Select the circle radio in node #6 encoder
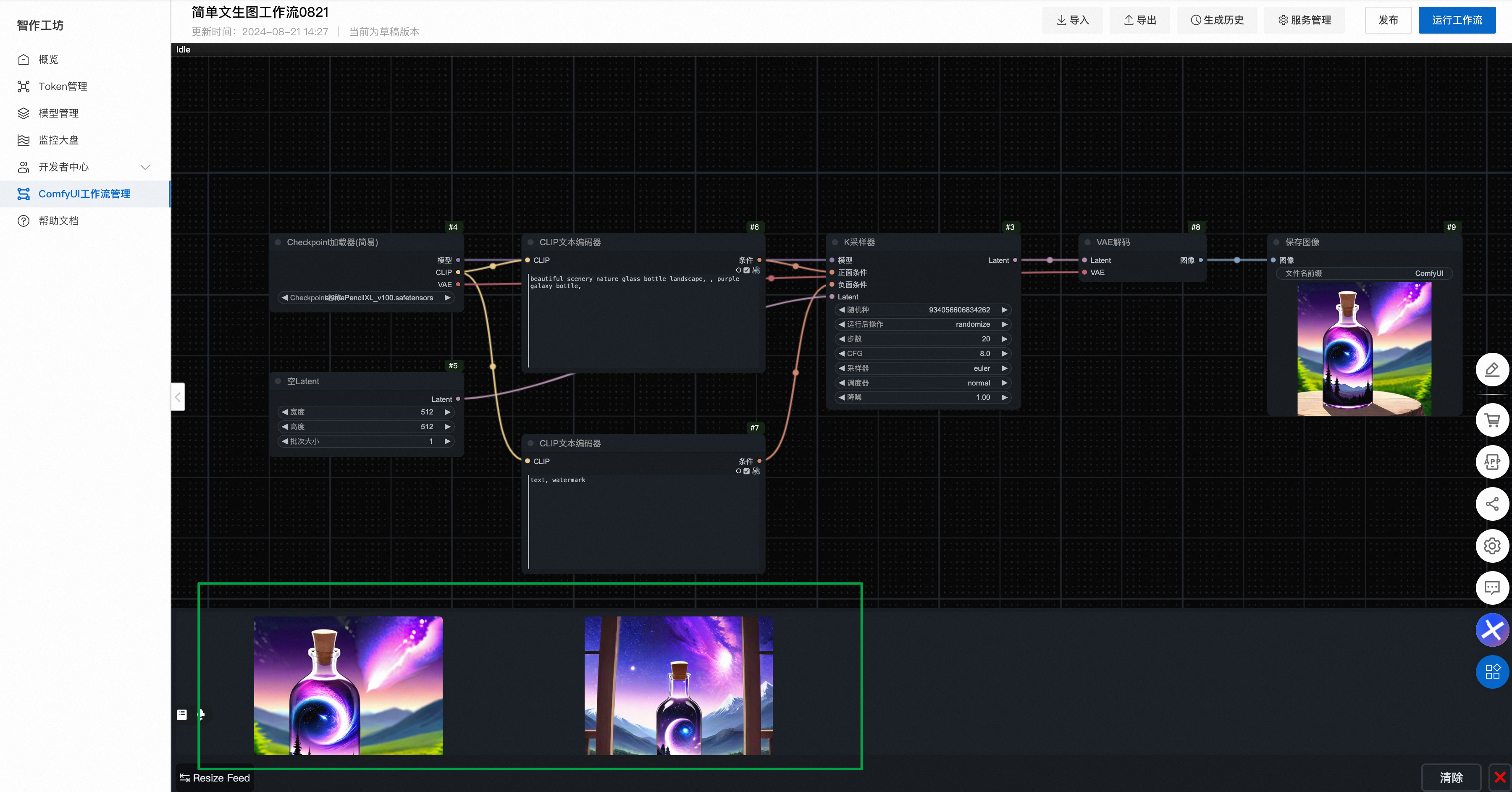This screenshot has width=1512, height=792. tap(738, 270)
